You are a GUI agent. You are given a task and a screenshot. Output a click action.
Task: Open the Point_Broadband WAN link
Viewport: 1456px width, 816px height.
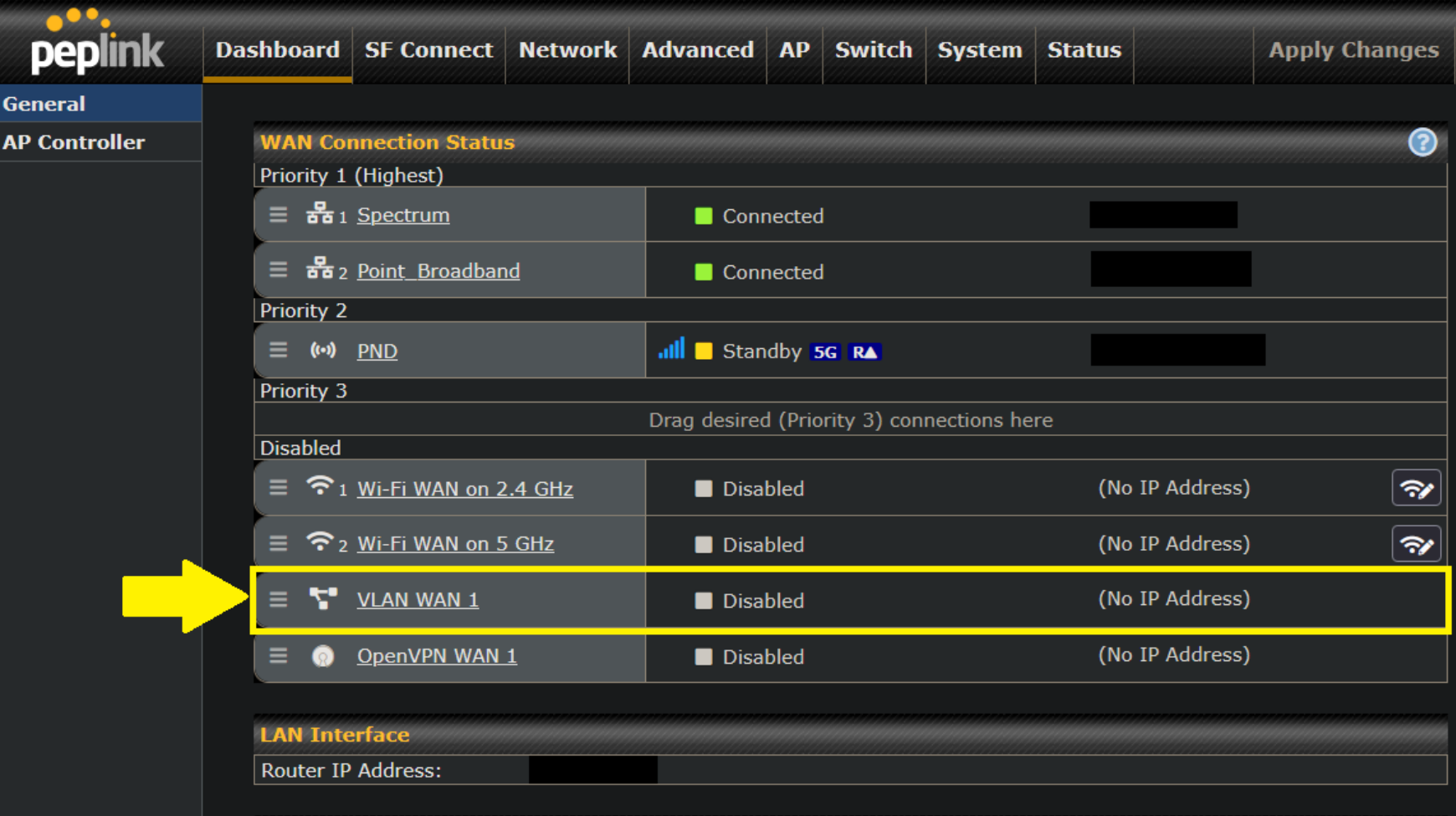click(438, 271)
